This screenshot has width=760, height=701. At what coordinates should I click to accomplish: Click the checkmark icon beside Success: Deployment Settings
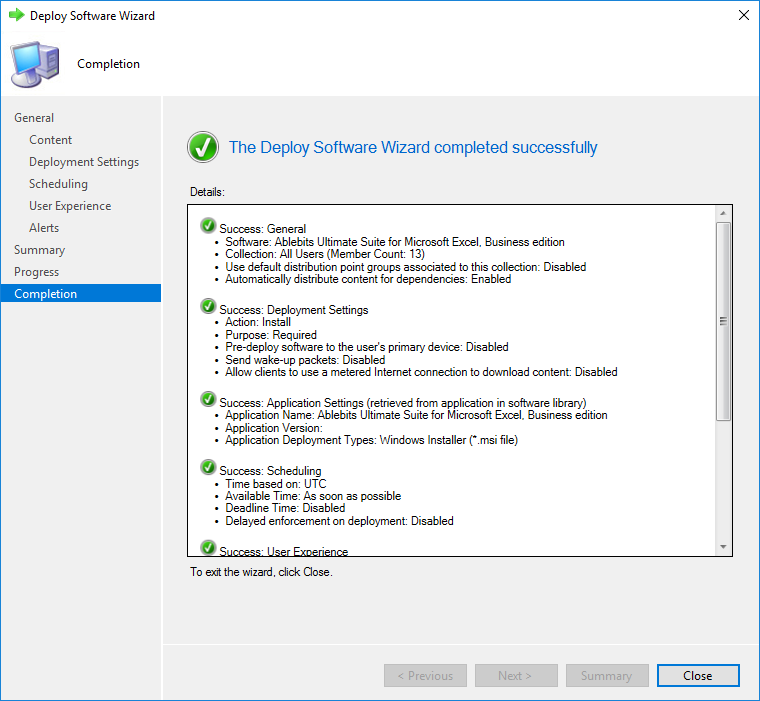(208, 306)
